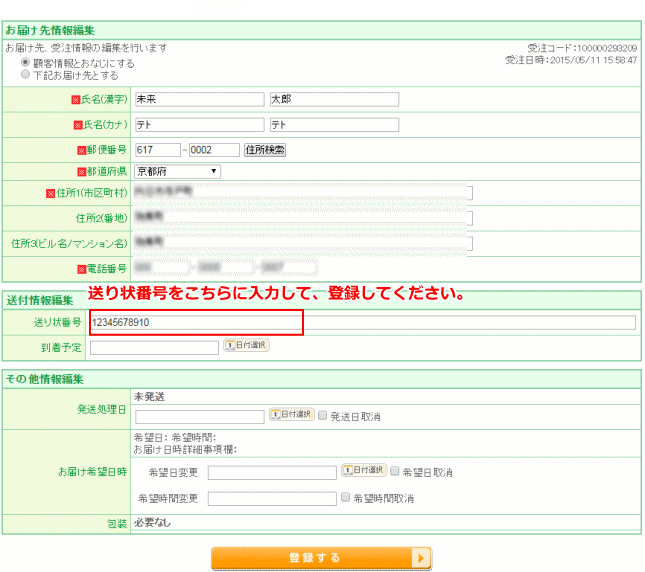
Task: Click the 住所3 building name field
Action: 303,243
